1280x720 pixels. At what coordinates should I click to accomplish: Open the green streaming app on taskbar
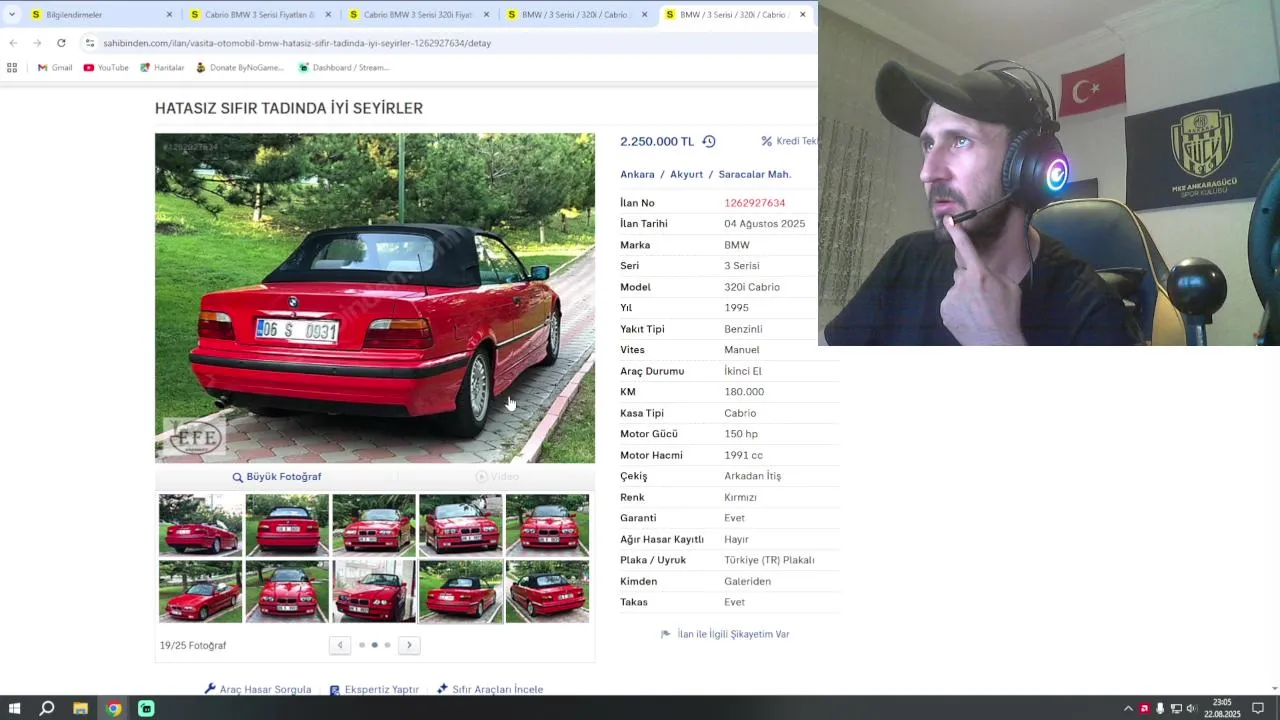(x=146, y=708)
